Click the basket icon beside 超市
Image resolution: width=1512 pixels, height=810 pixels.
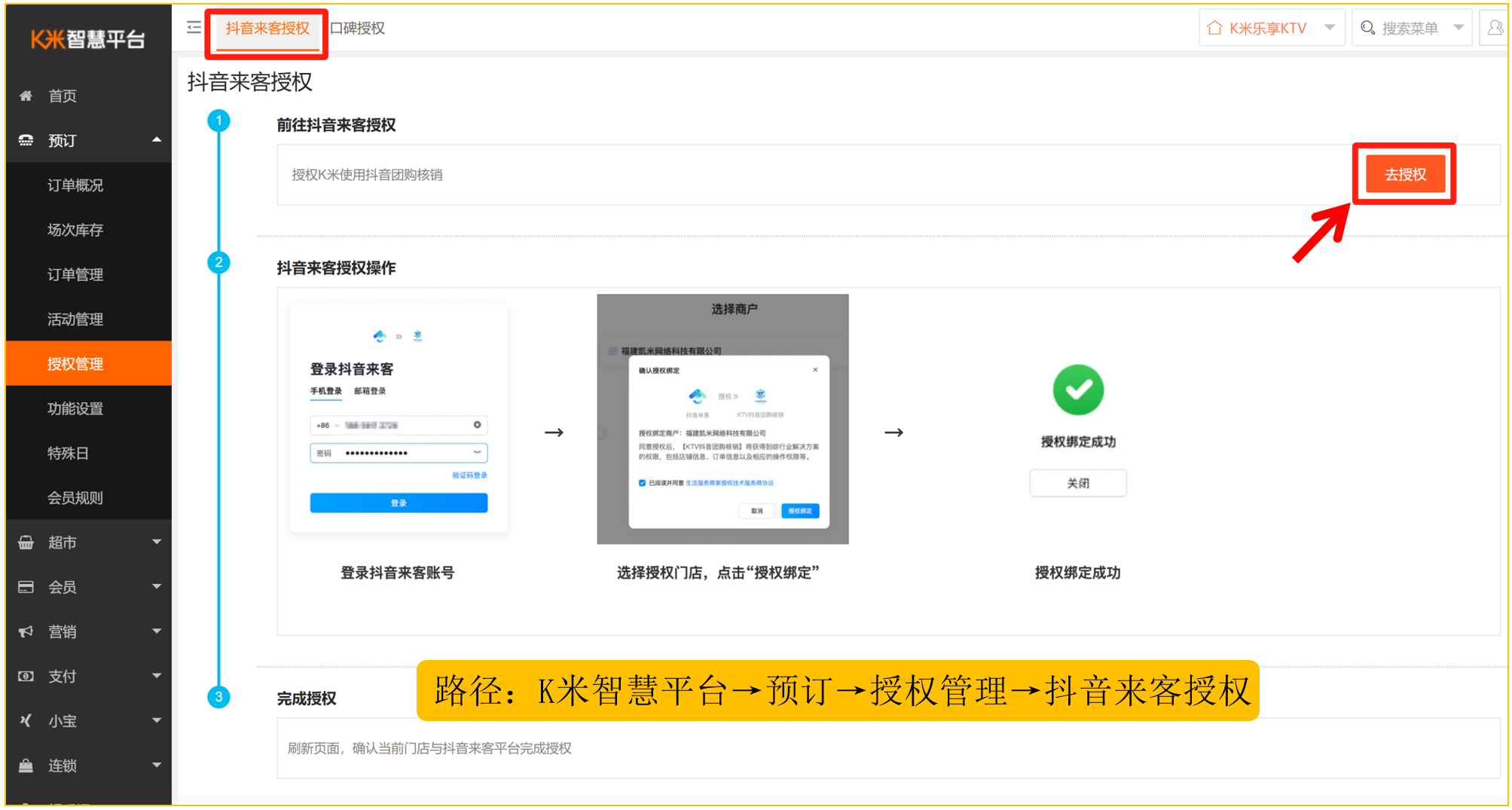(x=26, y=543)
